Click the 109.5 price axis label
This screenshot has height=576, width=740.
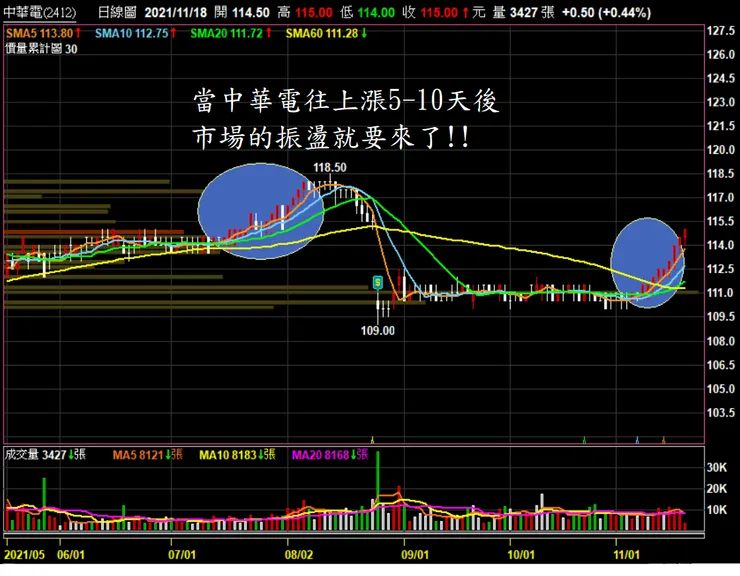721,316
